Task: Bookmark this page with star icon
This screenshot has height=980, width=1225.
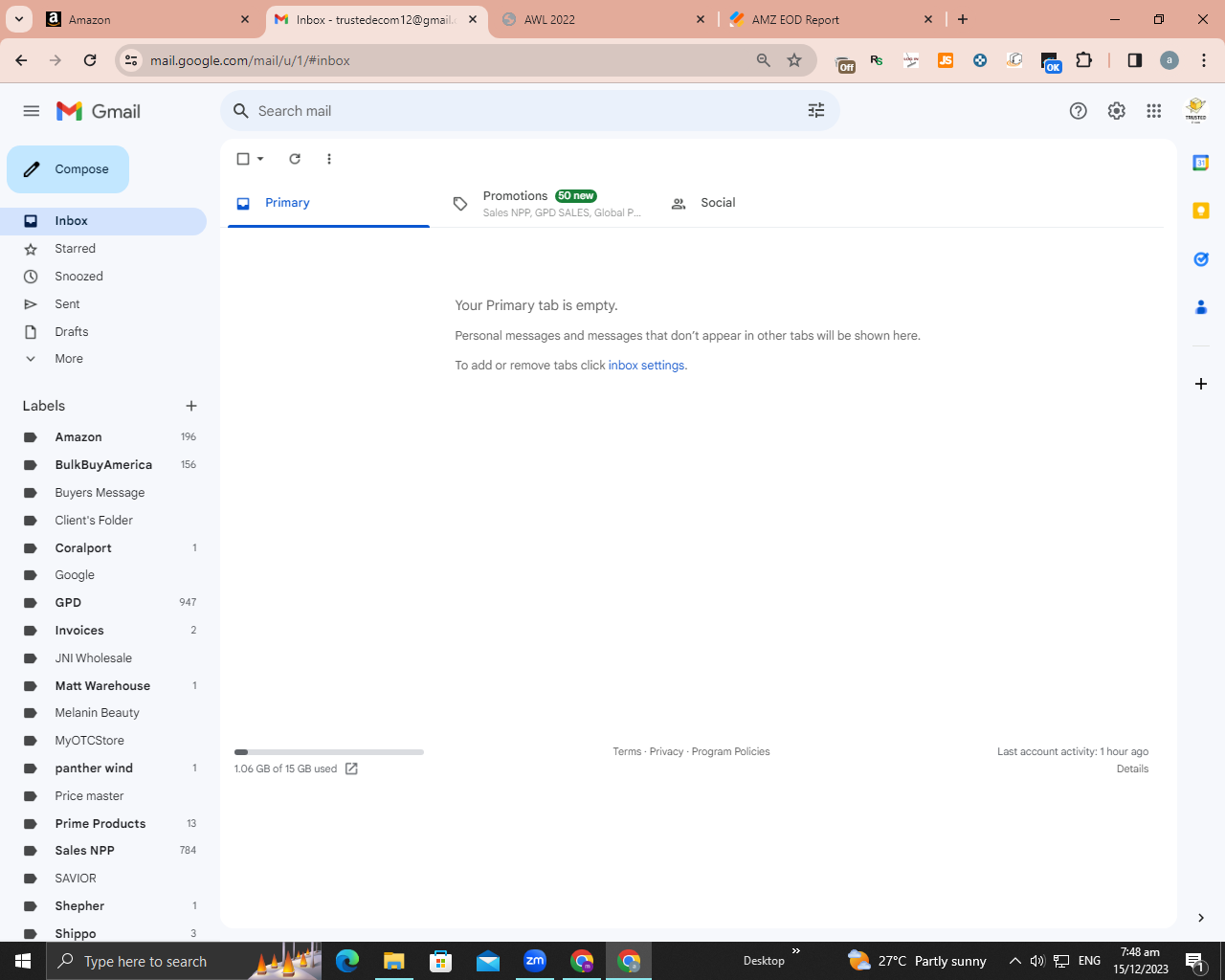Action: pos(794,60)
